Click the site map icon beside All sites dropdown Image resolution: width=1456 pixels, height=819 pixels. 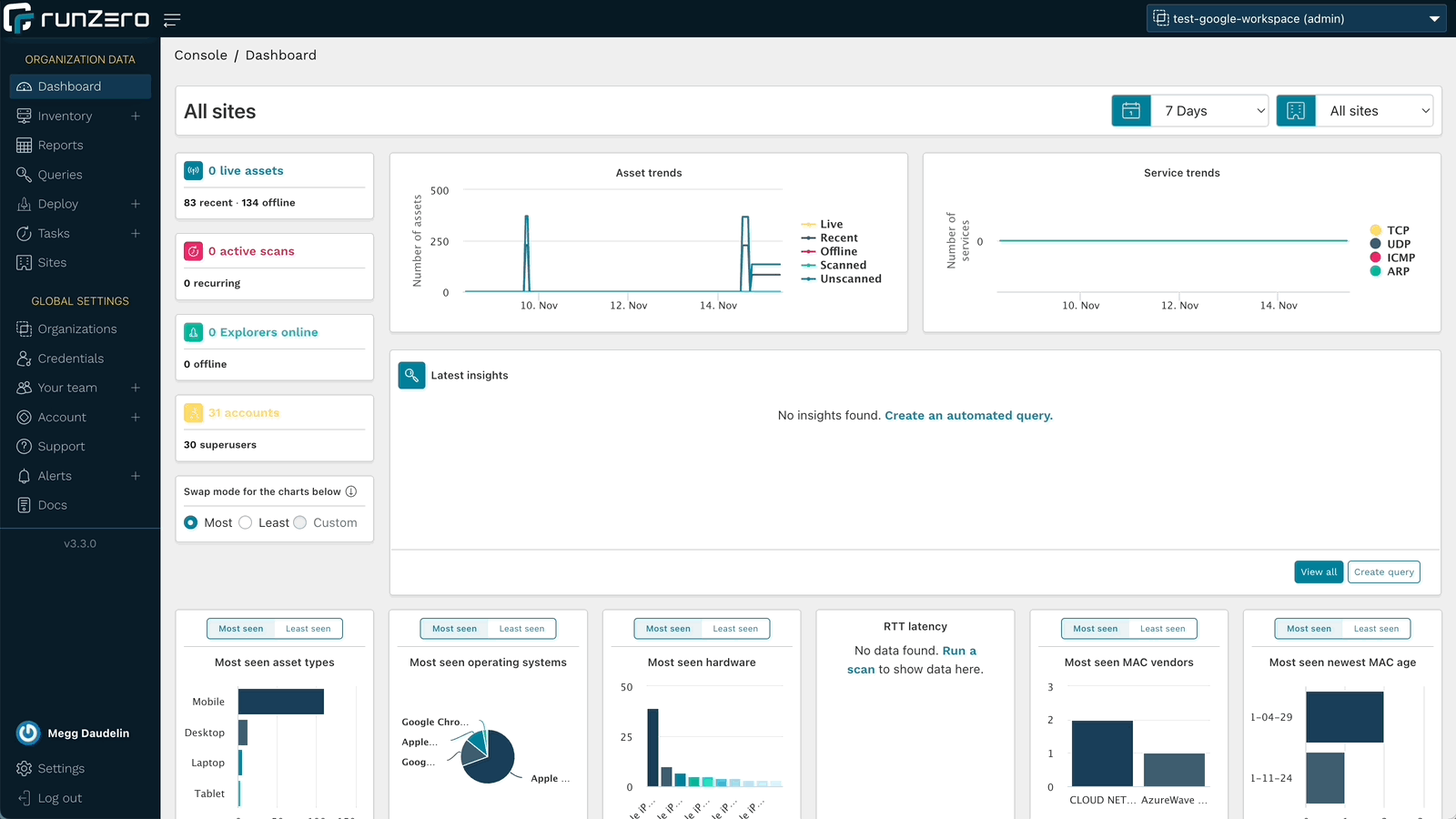click(x=1296, y=111)
